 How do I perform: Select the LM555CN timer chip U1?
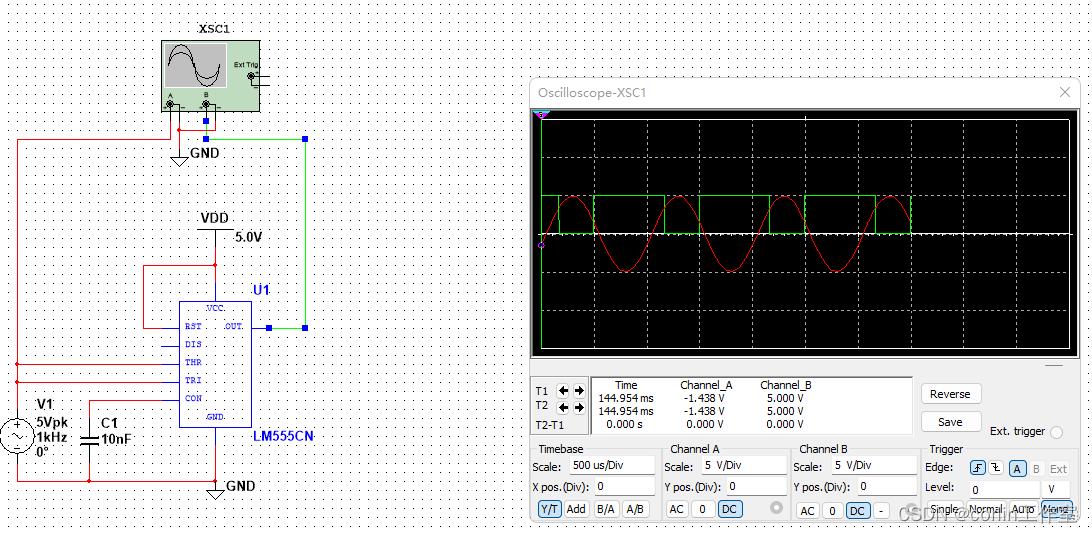tap(215, 364)
